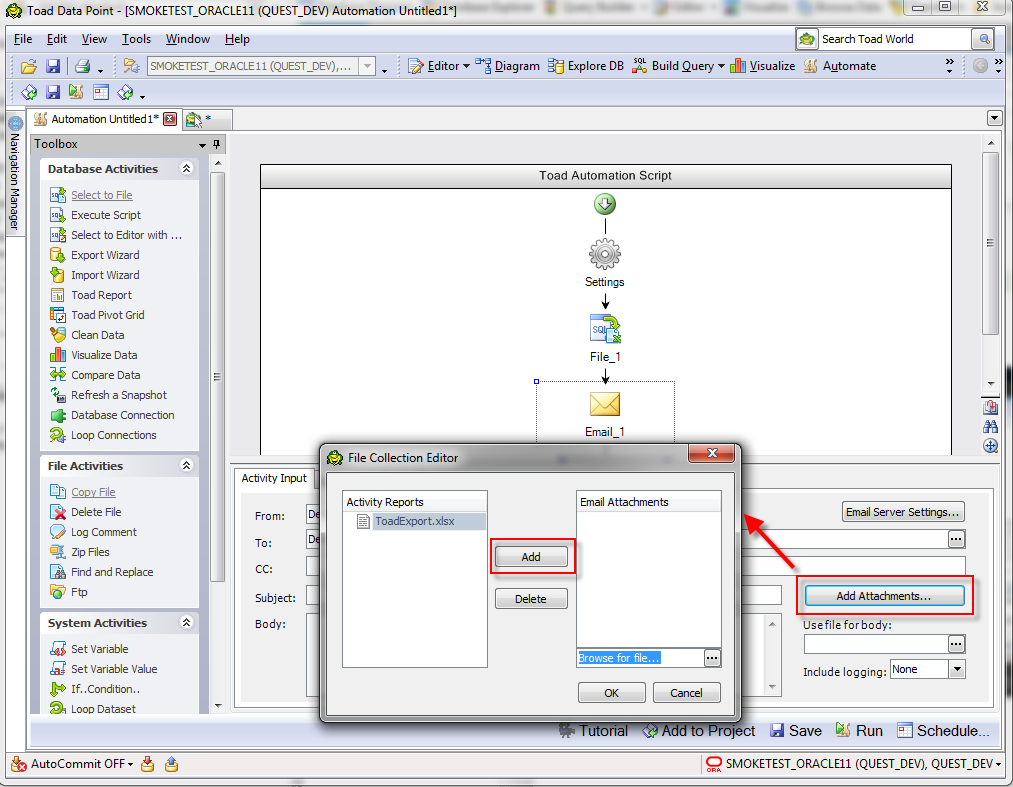The height and width of the screenshot is (787, 1013).
Task: Launch Explore DB from toolbar
Action: tap(586, 66)
